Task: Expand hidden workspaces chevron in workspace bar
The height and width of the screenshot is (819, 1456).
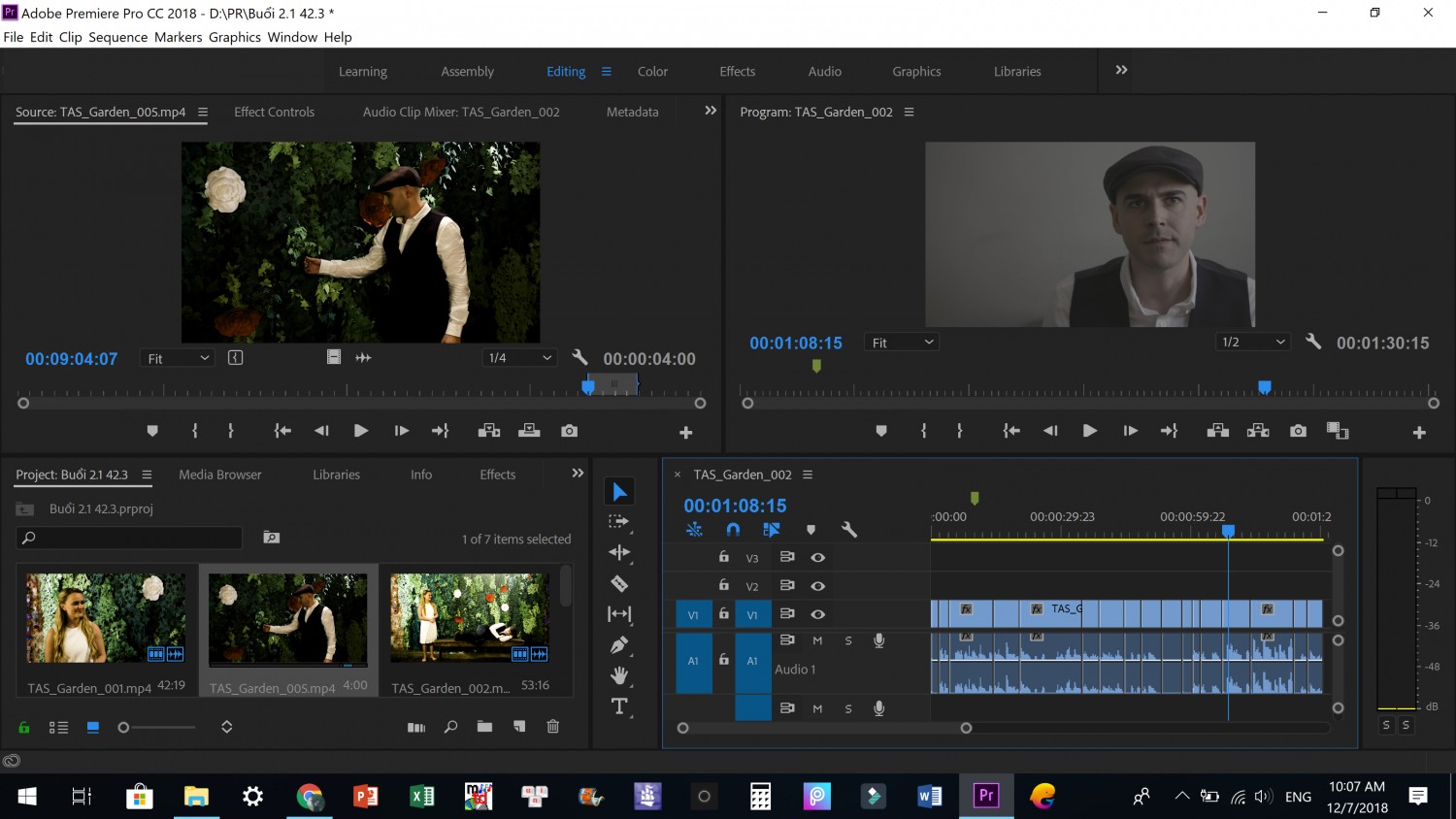Action: pos(1121,70)
